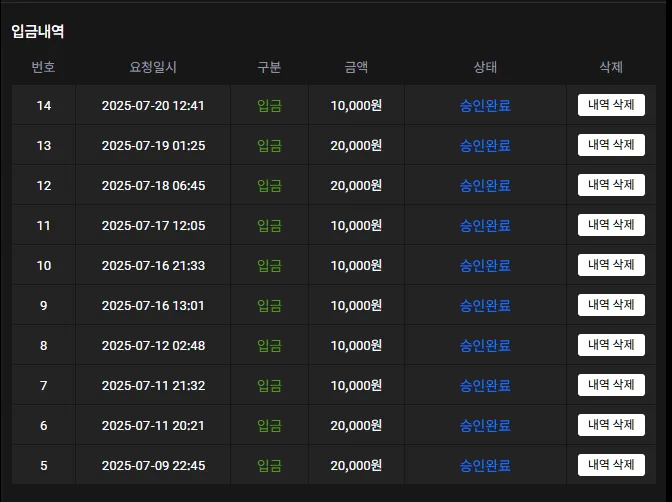The image size is (672, 502).
Task: Delete history for row number 10
Action: 611,265
